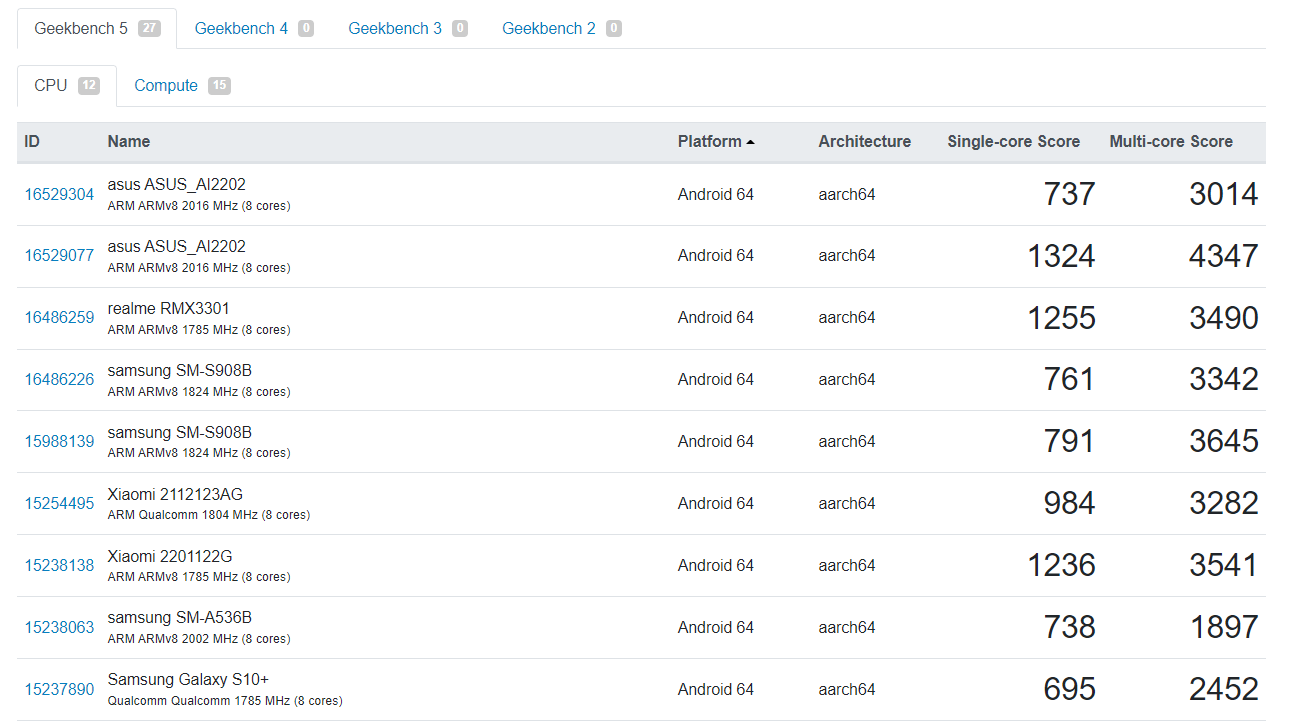
Task: Click the ID column header
Action: 32,142
